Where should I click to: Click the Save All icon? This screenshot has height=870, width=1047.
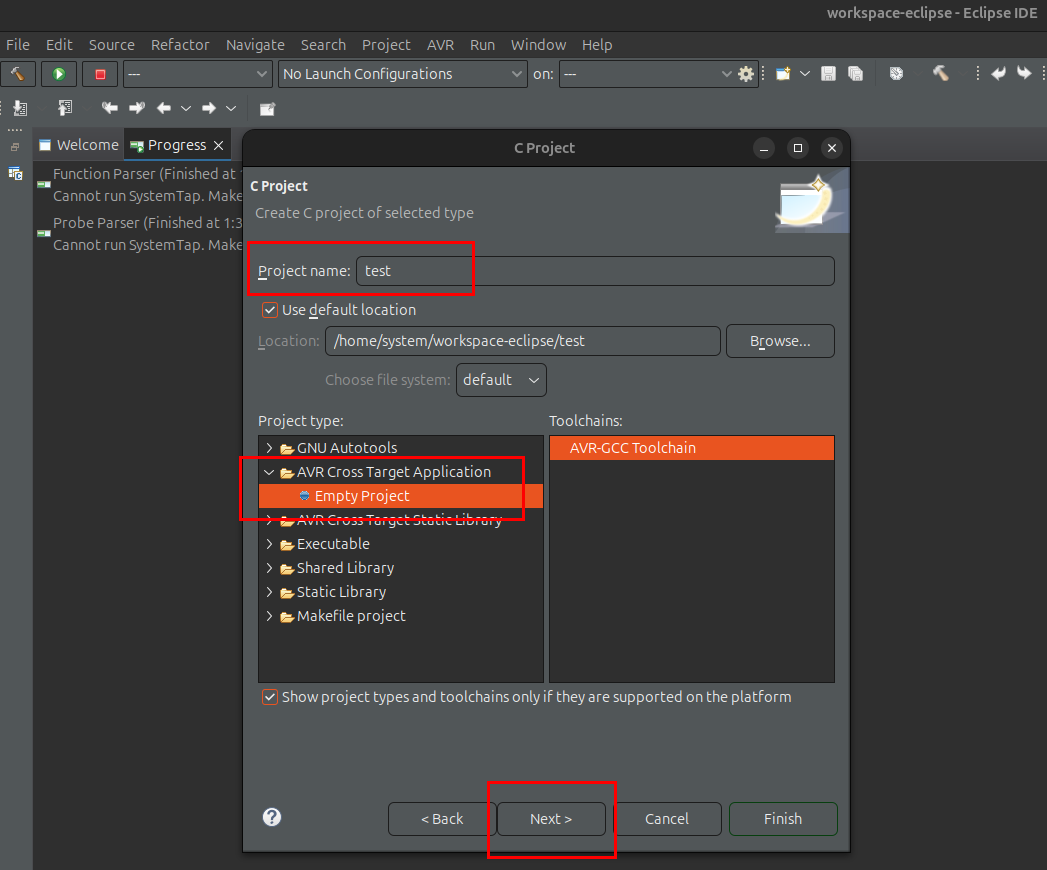click(x=855, y=73)
